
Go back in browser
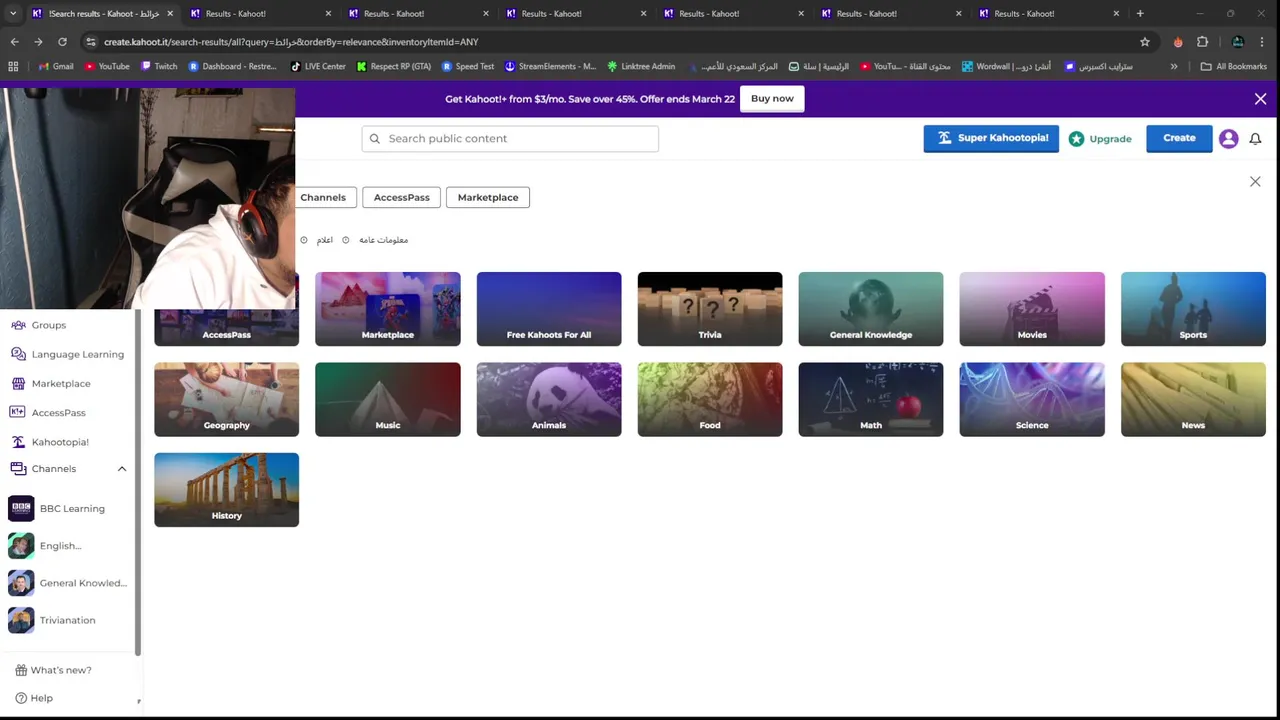tap(14, 42)
